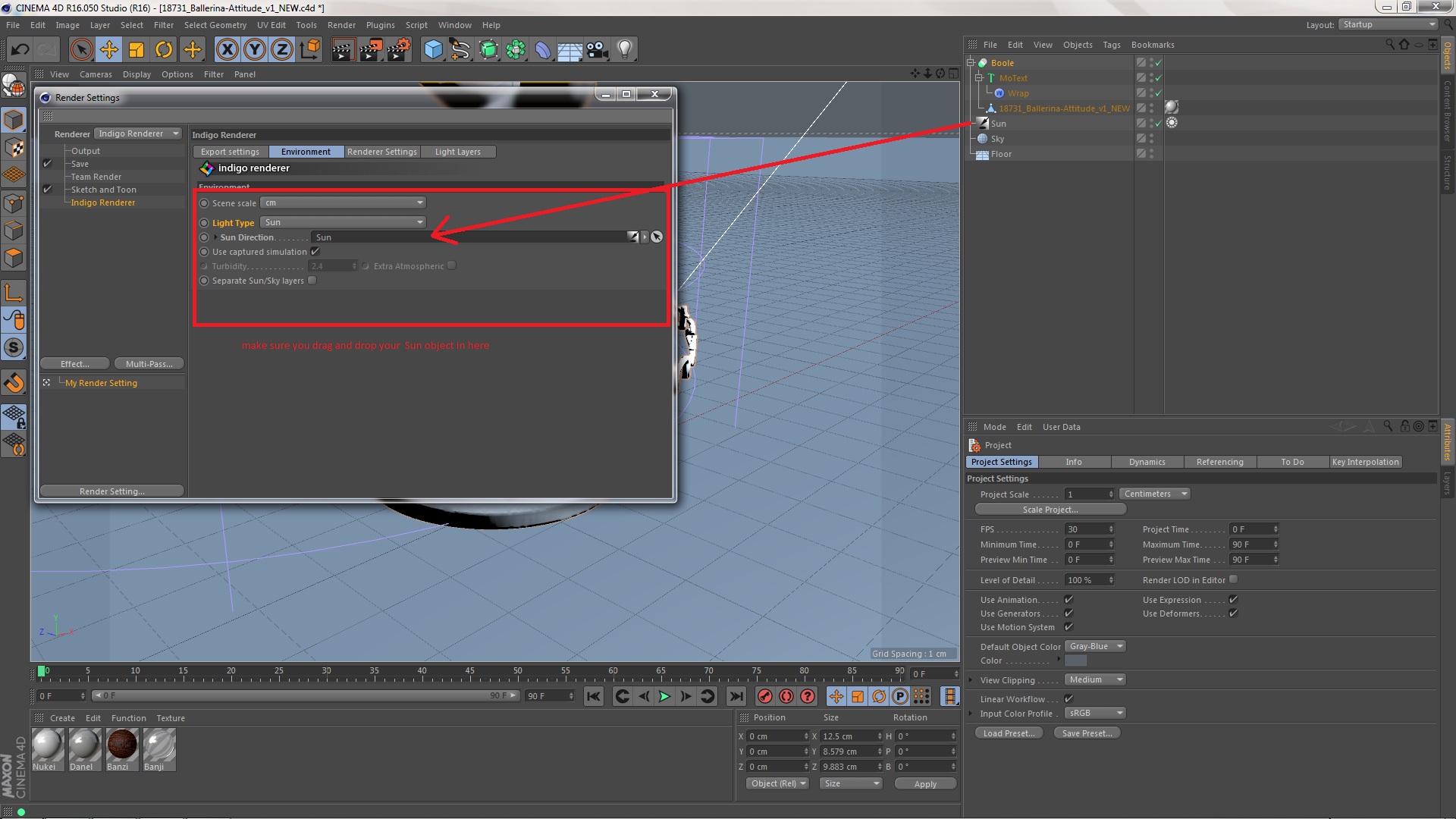Select the Rotate tool icon
The image size is (1456, 819).
coord(164,50)
